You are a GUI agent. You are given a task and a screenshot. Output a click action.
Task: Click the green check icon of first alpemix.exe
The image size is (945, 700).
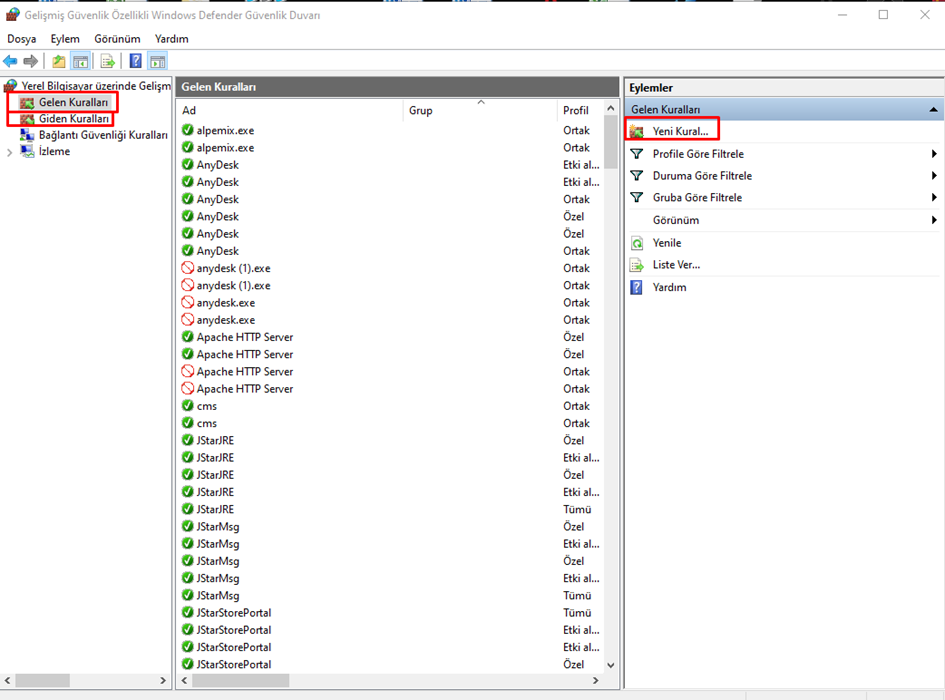coord(187,130)
